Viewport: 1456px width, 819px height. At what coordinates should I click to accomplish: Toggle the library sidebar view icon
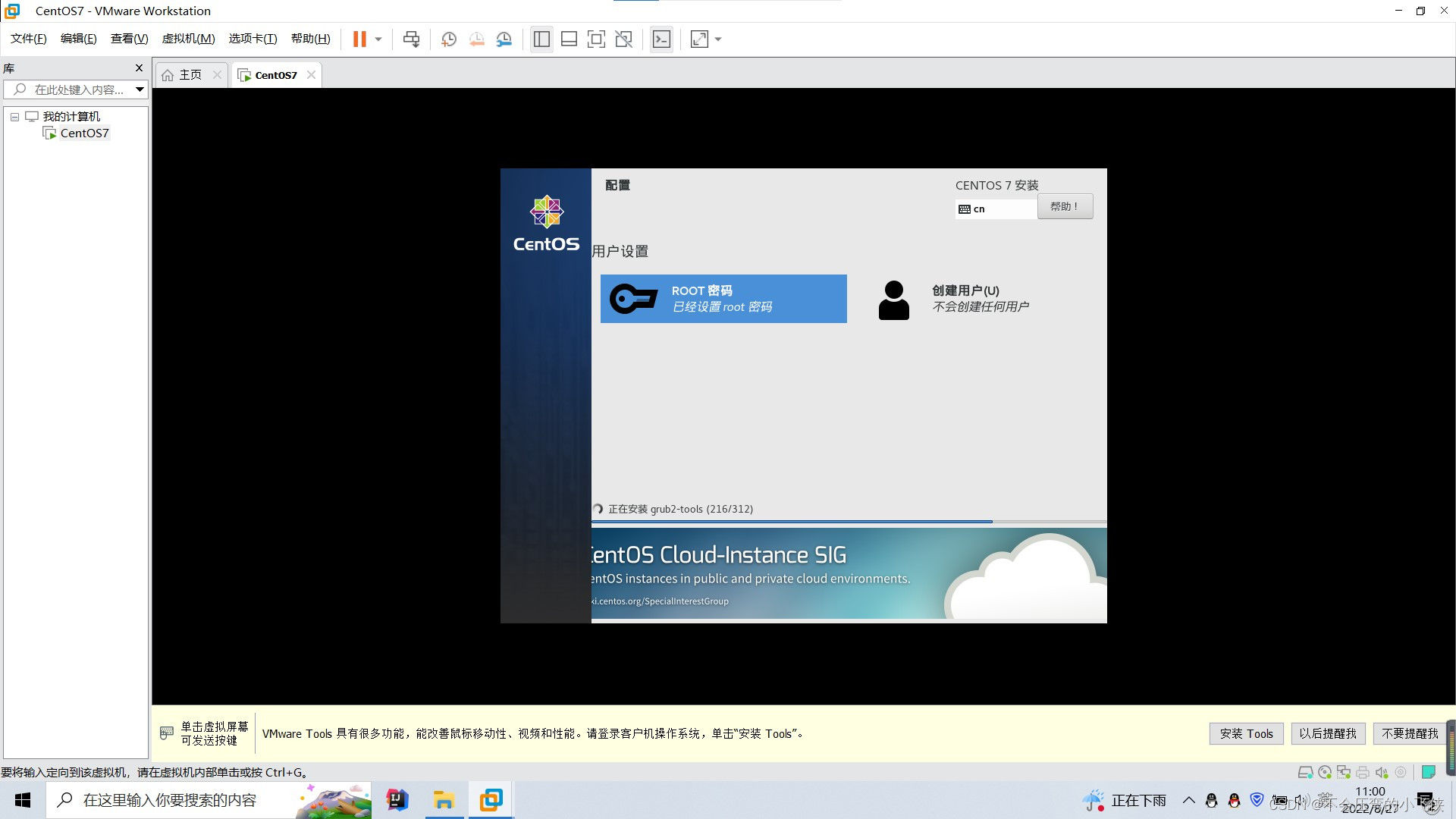coord(541,39)
